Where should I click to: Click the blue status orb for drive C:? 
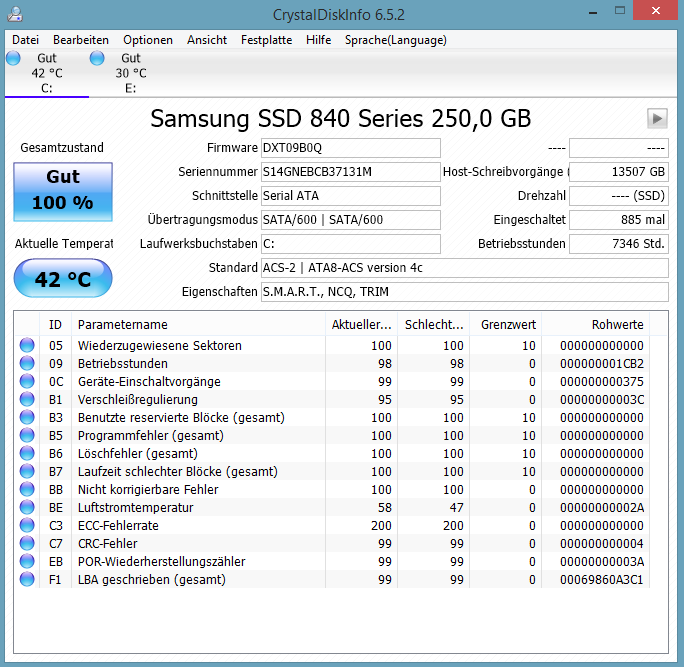click(x=14, y=58)
